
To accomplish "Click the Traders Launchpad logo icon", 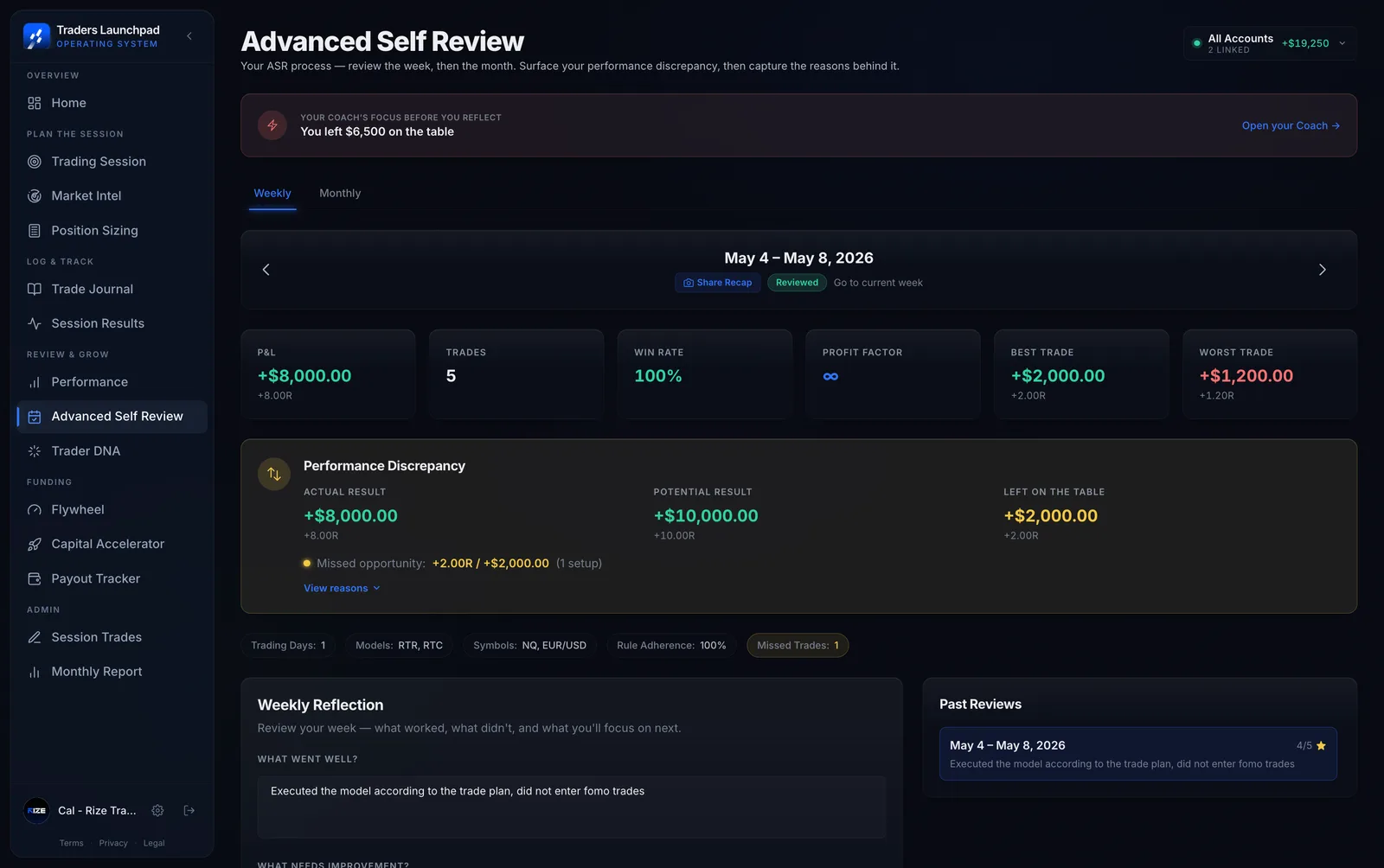I will (36, 36).
